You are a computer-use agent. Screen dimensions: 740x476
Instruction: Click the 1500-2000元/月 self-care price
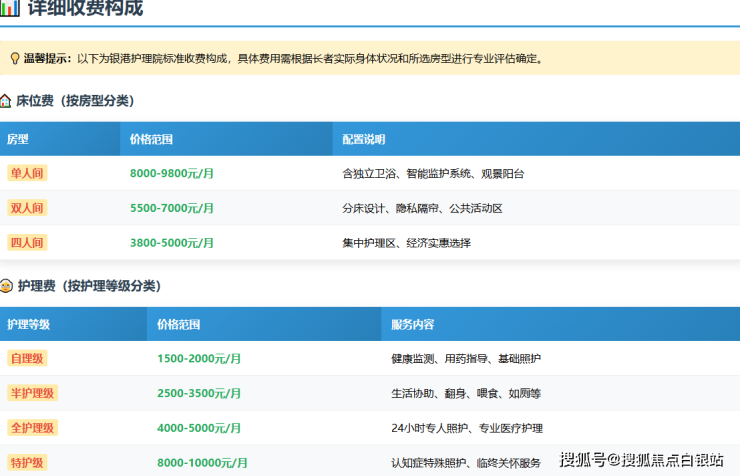point(199,358)
